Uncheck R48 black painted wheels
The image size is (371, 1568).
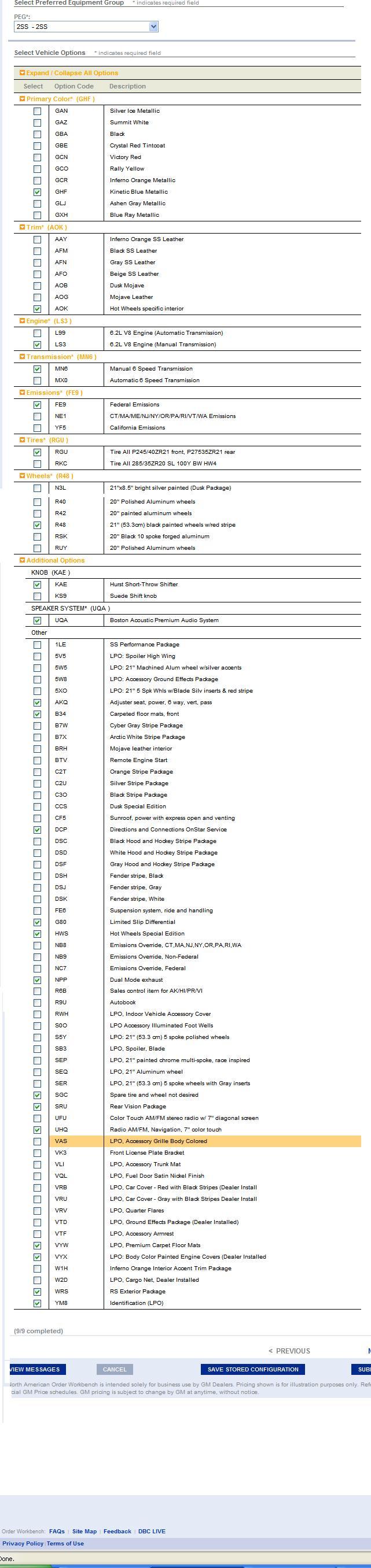37,525
